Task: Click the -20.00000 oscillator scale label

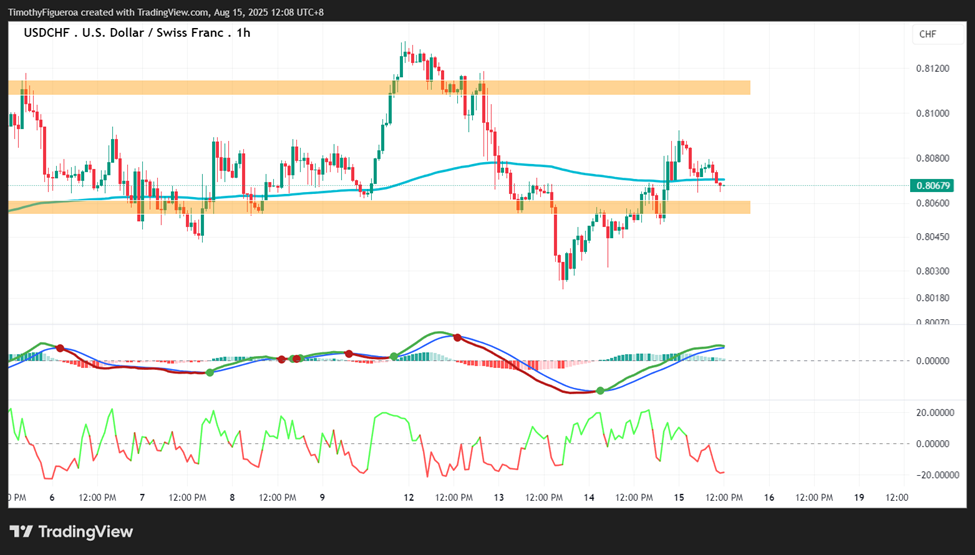Action: pyautogui.click(x=936, y=475)
